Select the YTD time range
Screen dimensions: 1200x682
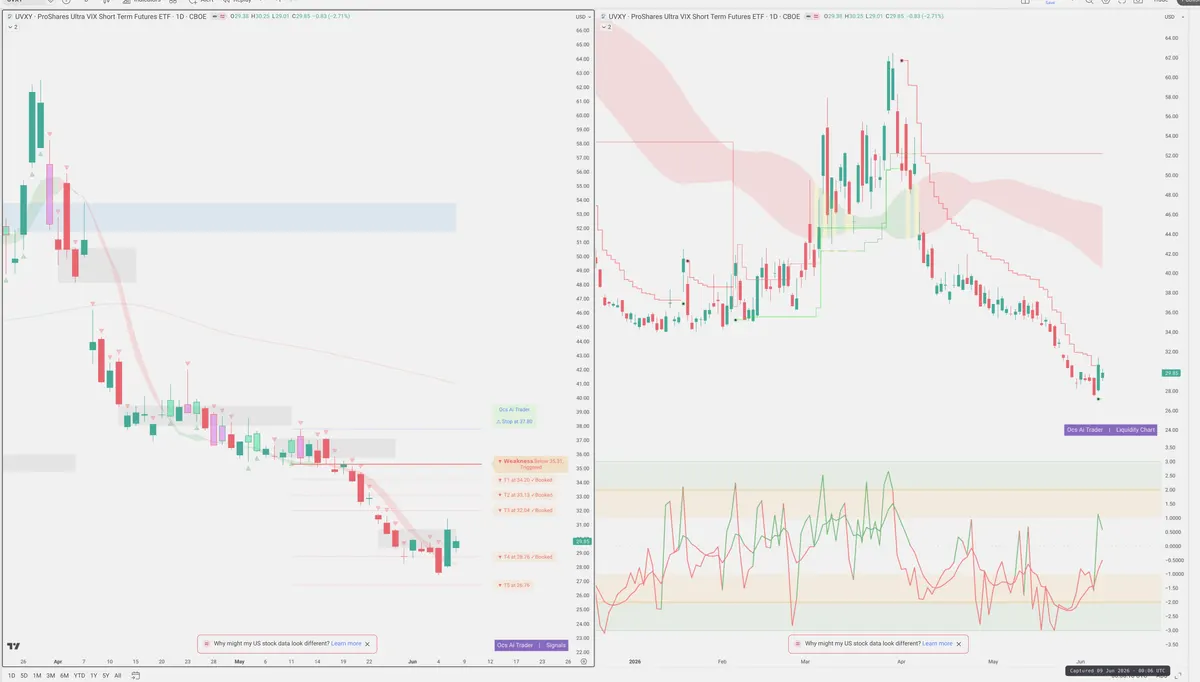[x=79, y=676]
